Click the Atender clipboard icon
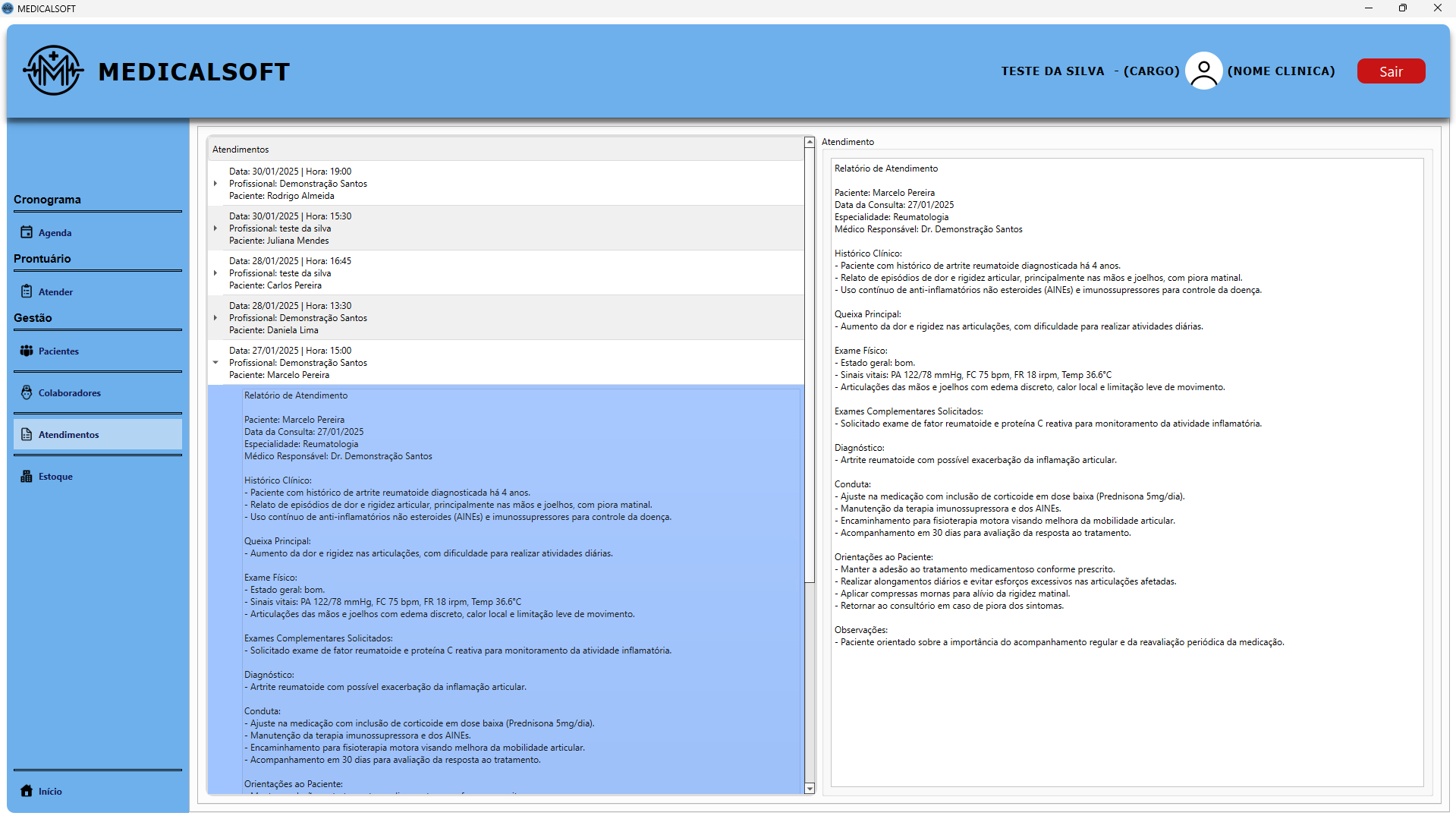Screen dimensions: 1456x819 click(x=27, y=291)
